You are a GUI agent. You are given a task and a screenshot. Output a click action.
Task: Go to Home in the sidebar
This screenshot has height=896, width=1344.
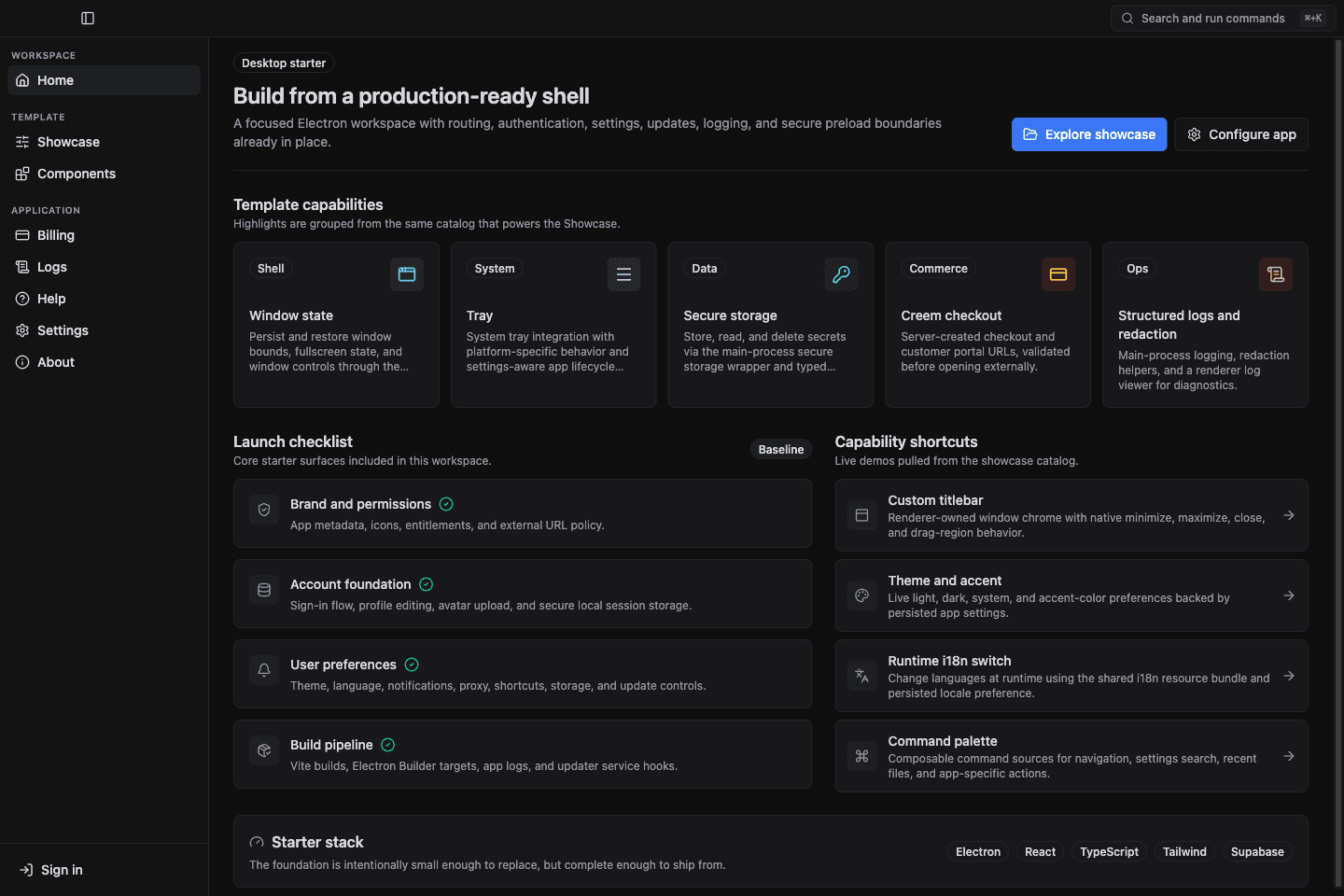point(104,80)
